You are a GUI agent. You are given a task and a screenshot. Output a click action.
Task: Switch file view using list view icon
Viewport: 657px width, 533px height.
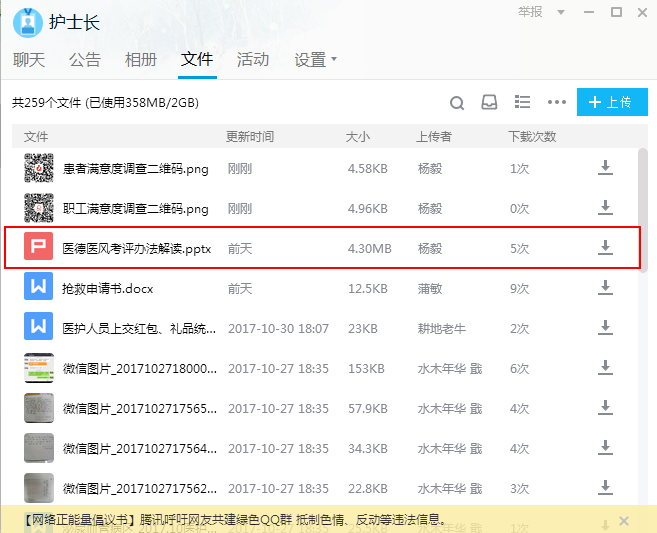click(521, 103)
